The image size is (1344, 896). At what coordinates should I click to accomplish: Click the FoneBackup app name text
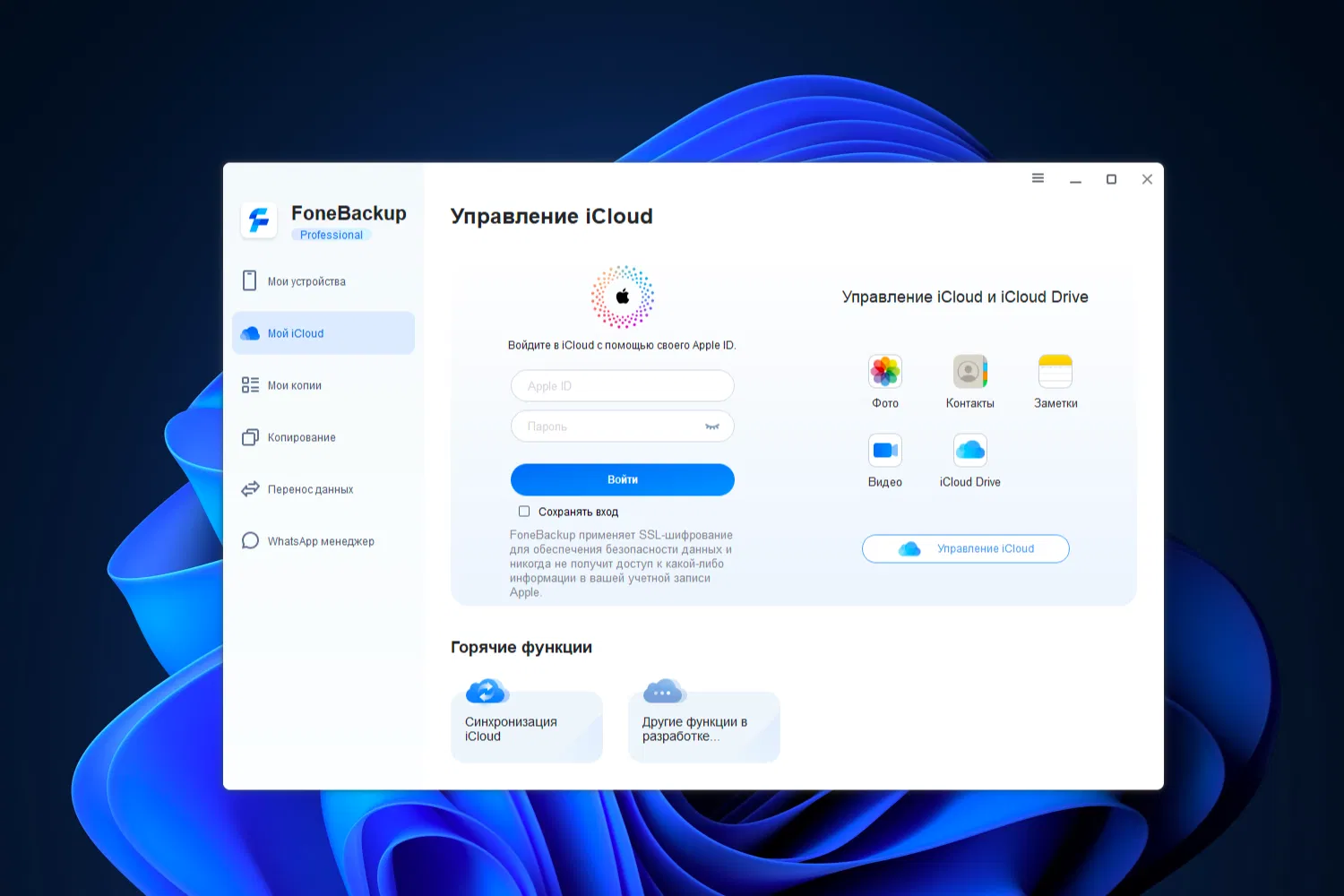point(349,213)
